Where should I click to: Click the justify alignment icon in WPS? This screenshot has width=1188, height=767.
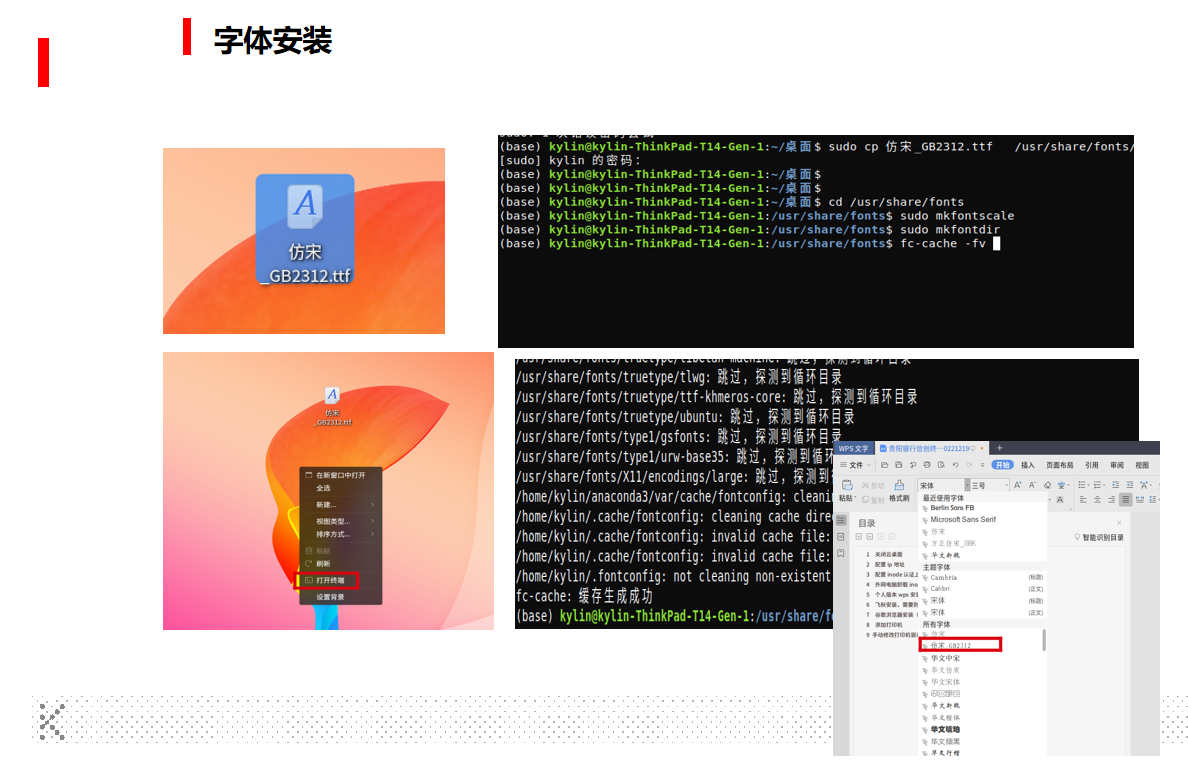click(1126, 499)
